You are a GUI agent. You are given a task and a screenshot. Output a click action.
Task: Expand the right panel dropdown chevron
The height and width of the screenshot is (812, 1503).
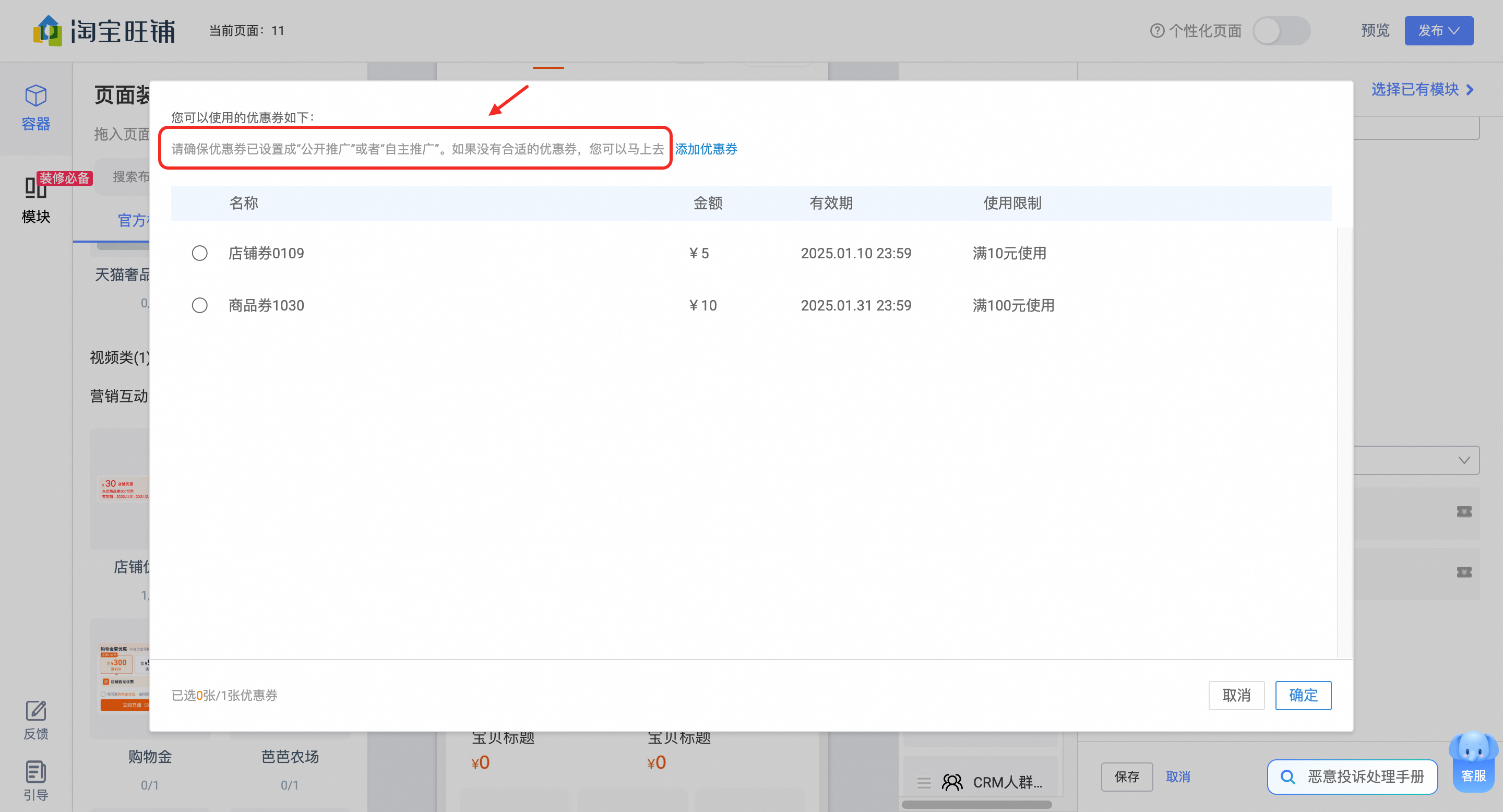click(x=1464, y=460)
